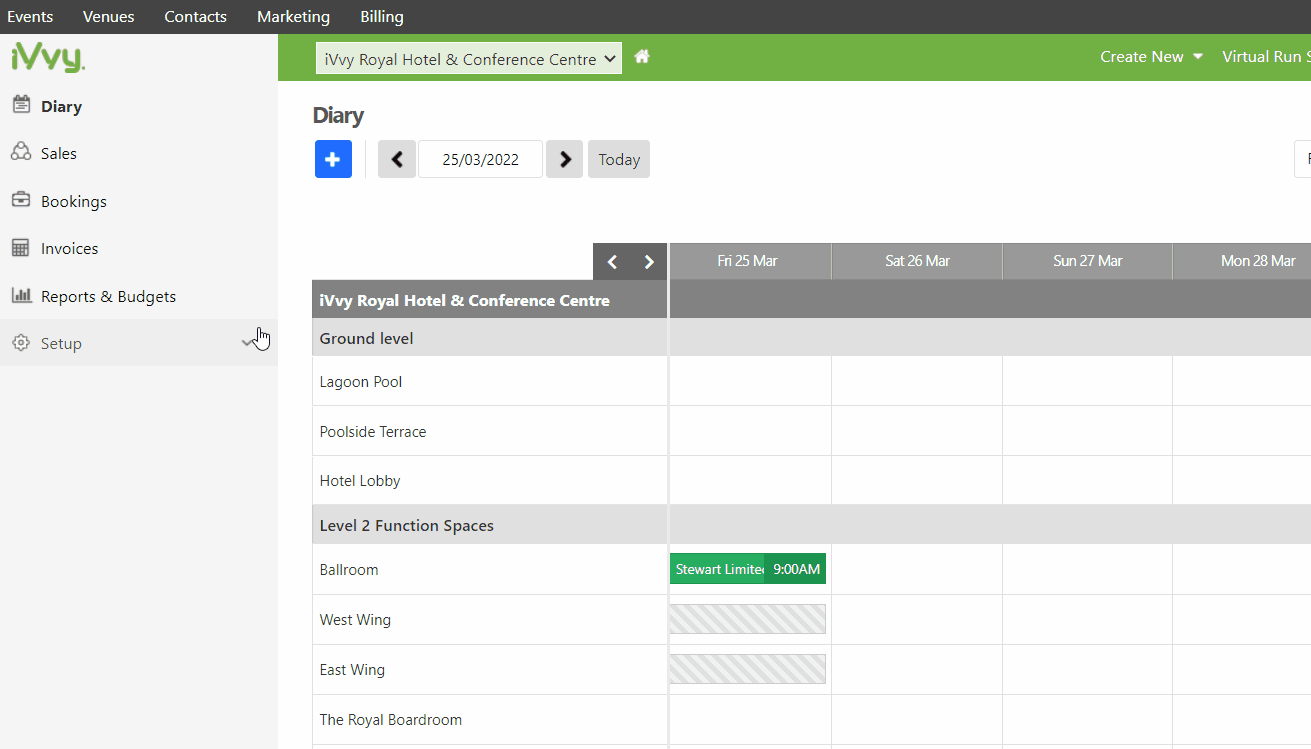Open the Contacts menu

tap(195, 17)
